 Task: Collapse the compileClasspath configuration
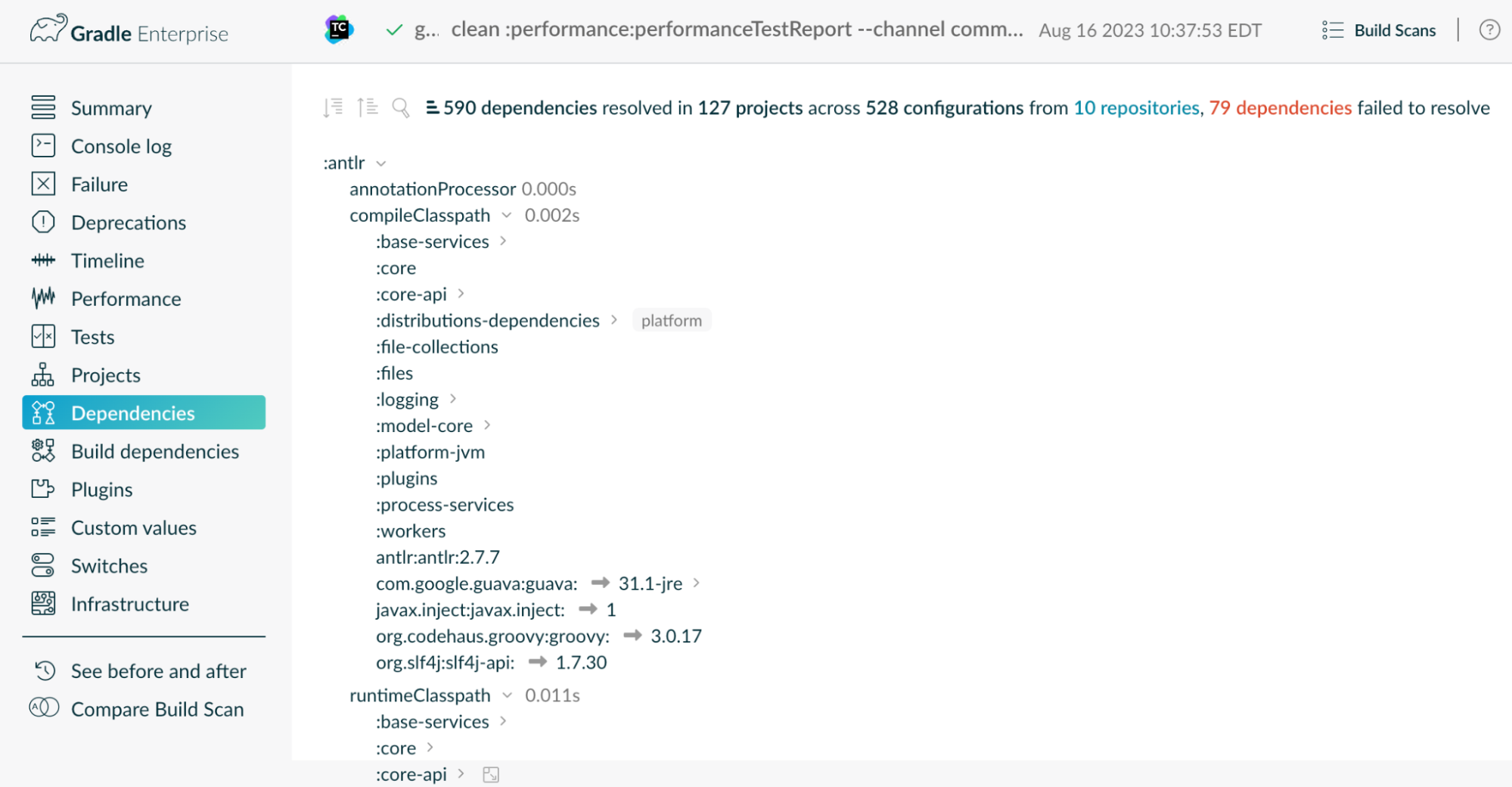[x=508, y=215]
